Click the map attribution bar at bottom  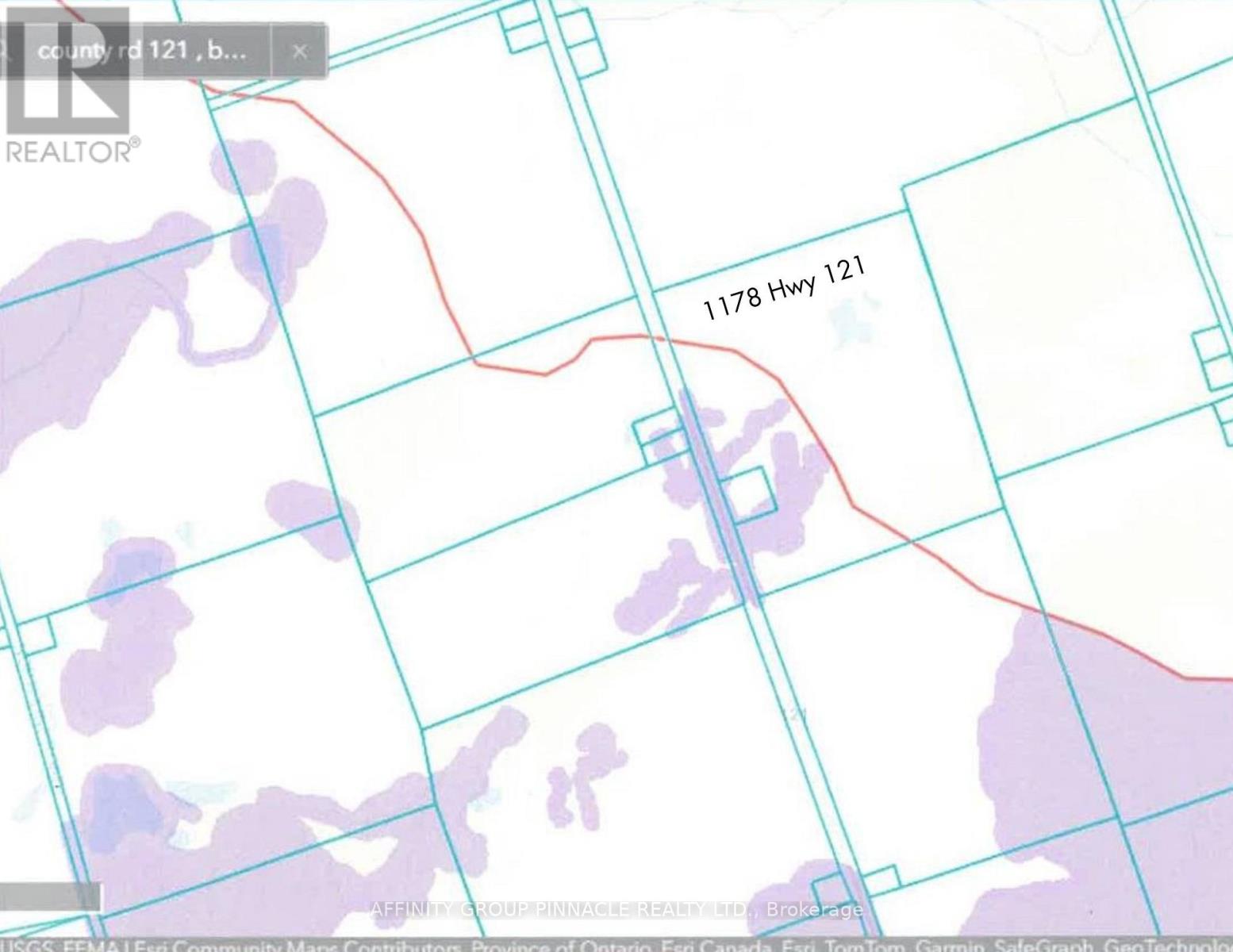pyautogui.click(x=616, y=945)
